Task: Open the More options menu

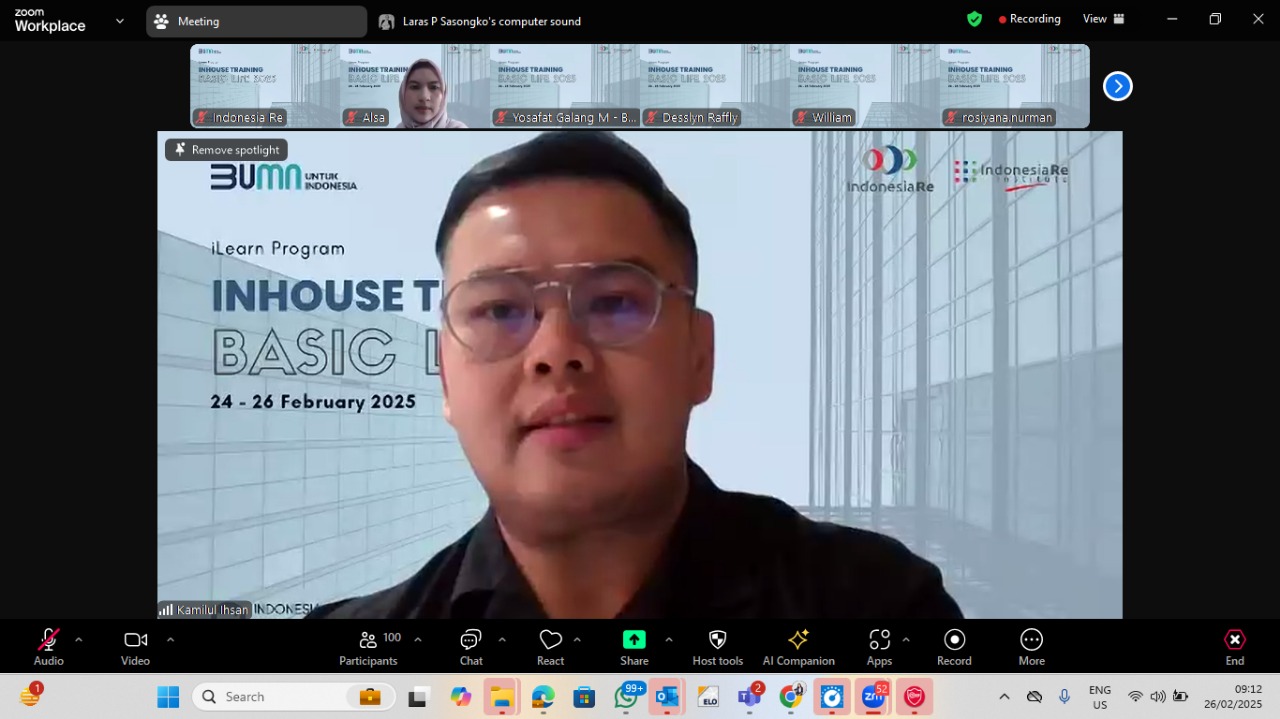Action: click(x=1031, y=647)
